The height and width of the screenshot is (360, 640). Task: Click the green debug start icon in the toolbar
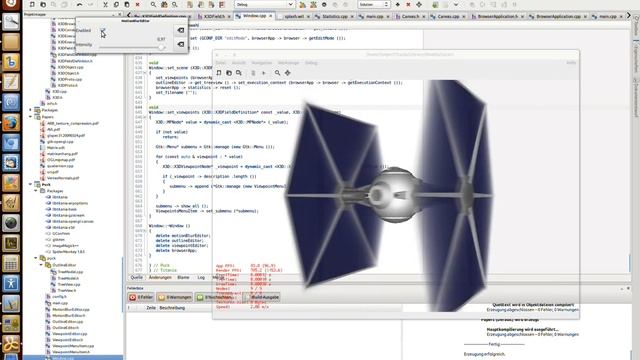click(x=435, y=4)
